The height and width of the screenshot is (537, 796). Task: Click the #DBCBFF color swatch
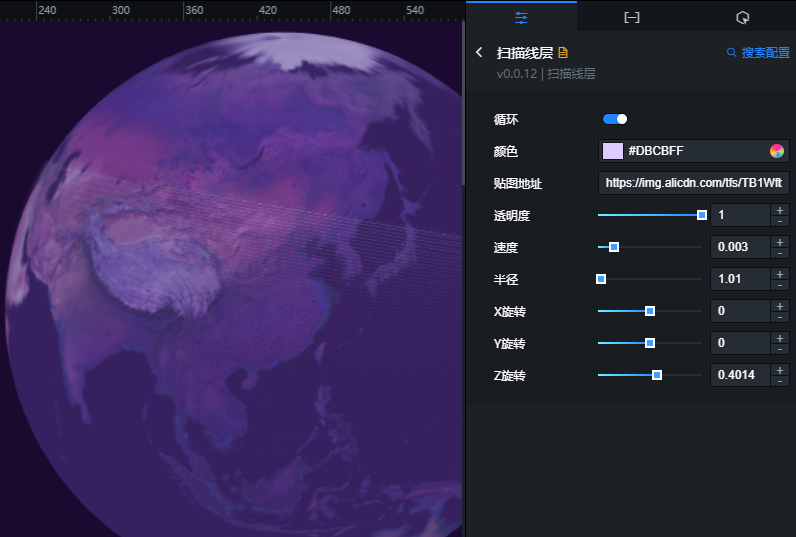[x=613, y=151]
